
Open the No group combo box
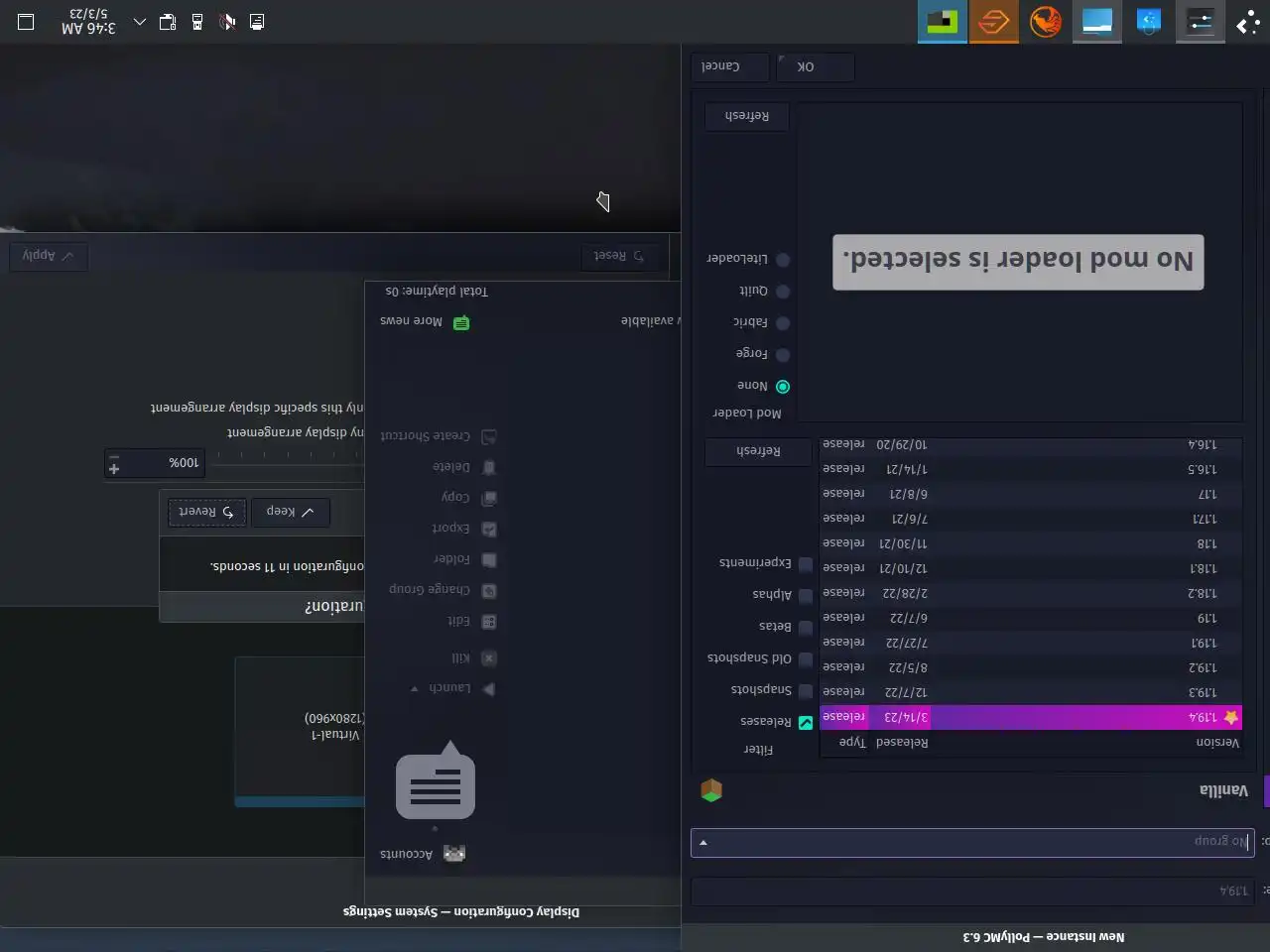pos(972,843)
